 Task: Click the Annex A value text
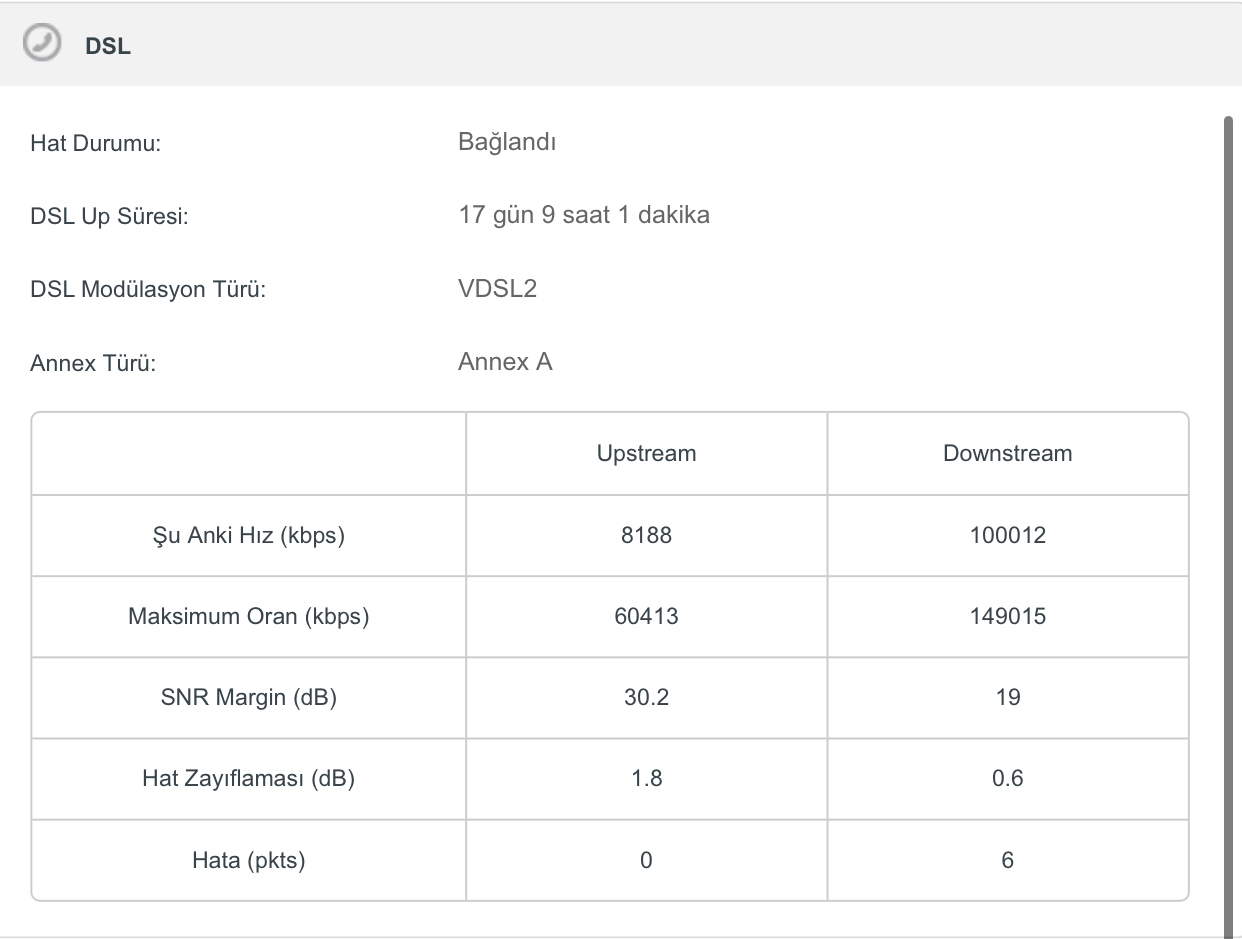coord(505,362)
